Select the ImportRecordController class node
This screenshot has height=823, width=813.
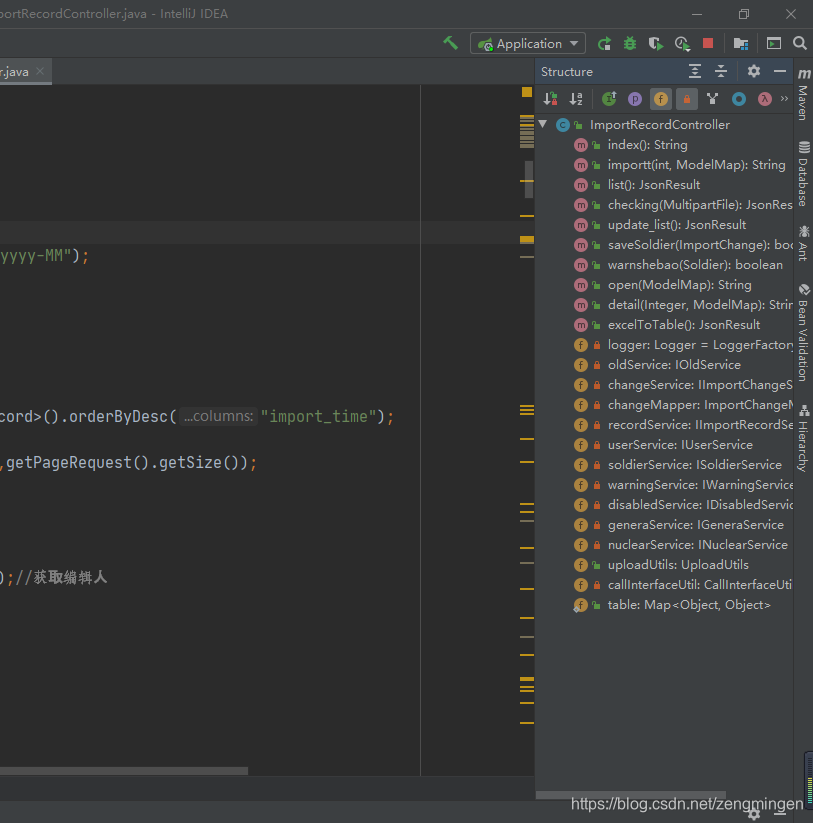pos(660,124)
